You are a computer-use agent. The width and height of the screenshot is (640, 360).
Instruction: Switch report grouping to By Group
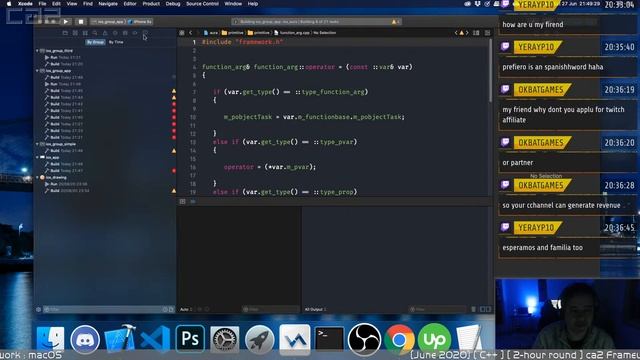click(x=95, y=42)
